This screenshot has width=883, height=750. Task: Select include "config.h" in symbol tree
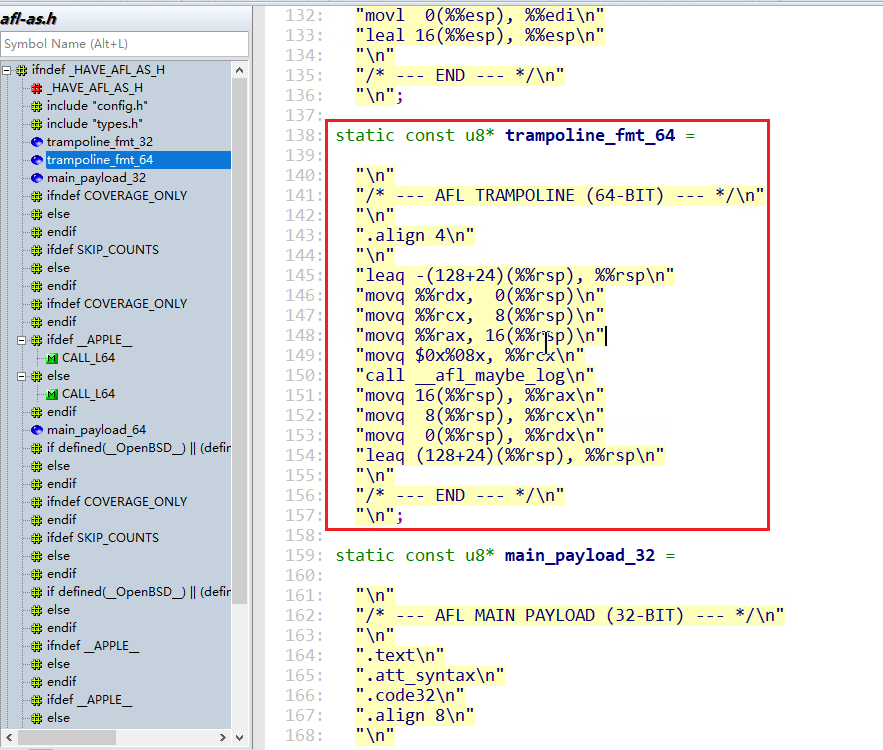tap(97, 106)
